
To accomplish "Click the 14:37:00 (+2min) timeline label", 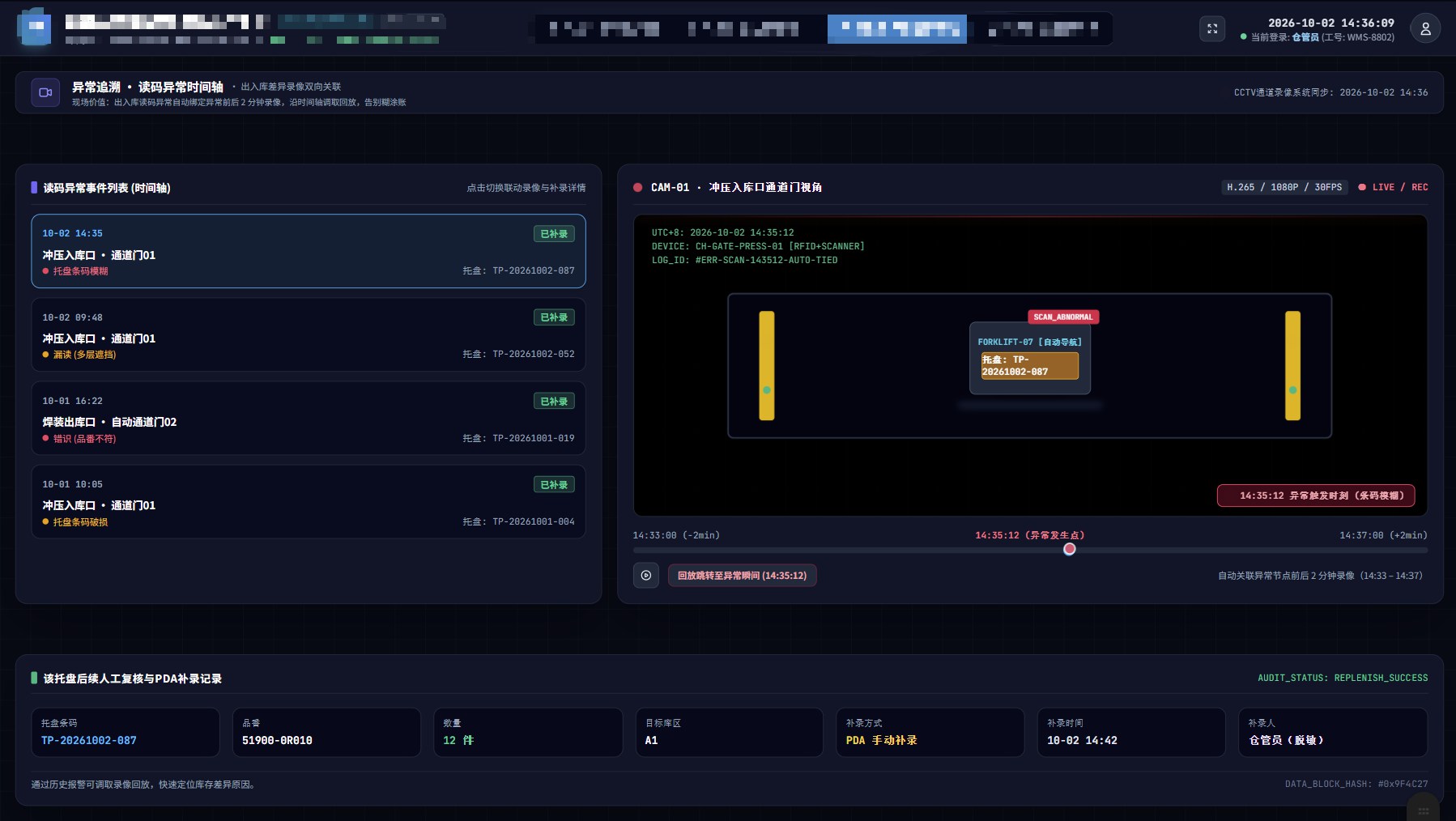I will [1383, 535].
